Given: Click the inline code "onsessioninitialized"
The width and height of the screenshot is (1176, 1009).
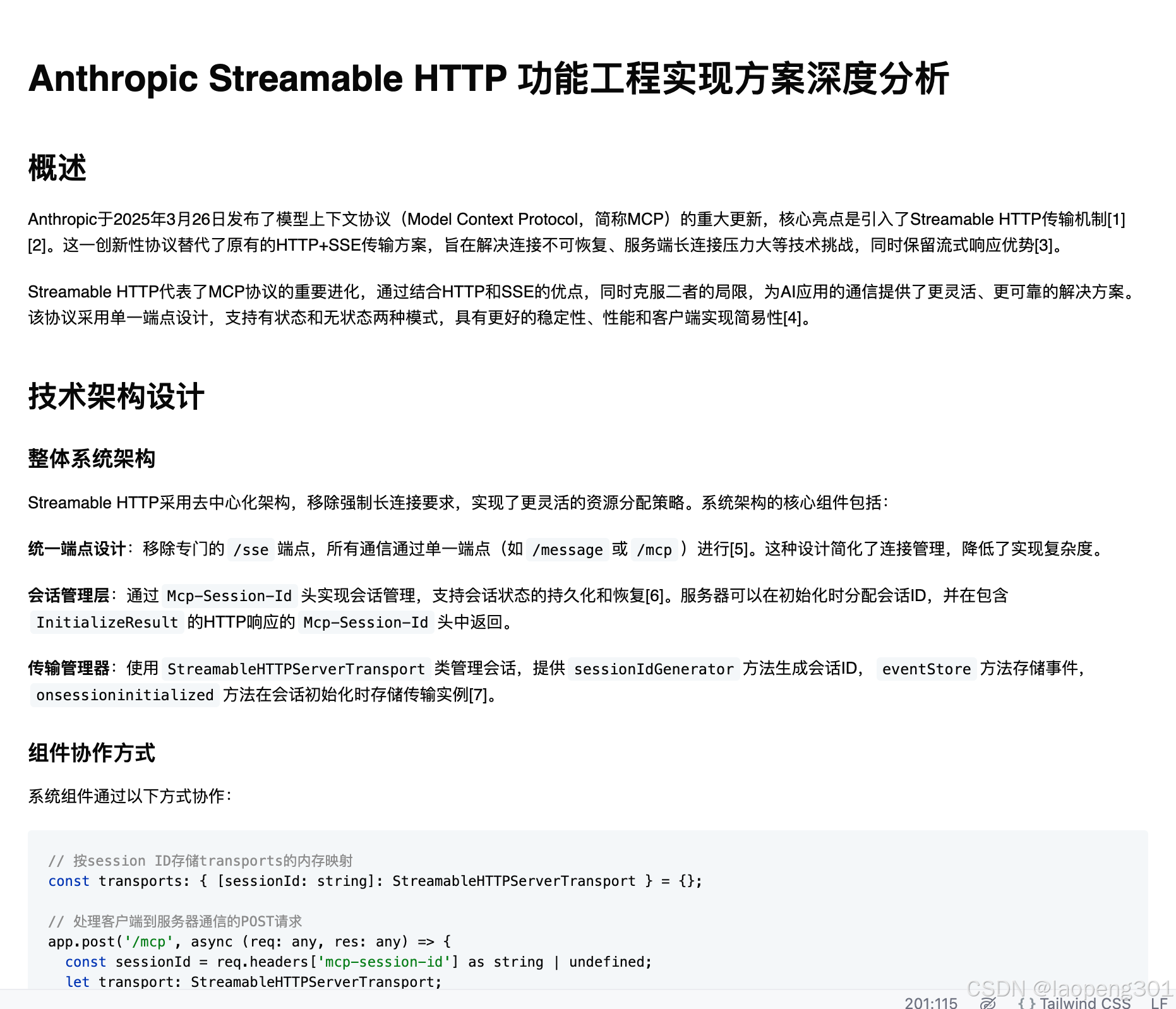Looking at the screenshot, I should point(125,695).
